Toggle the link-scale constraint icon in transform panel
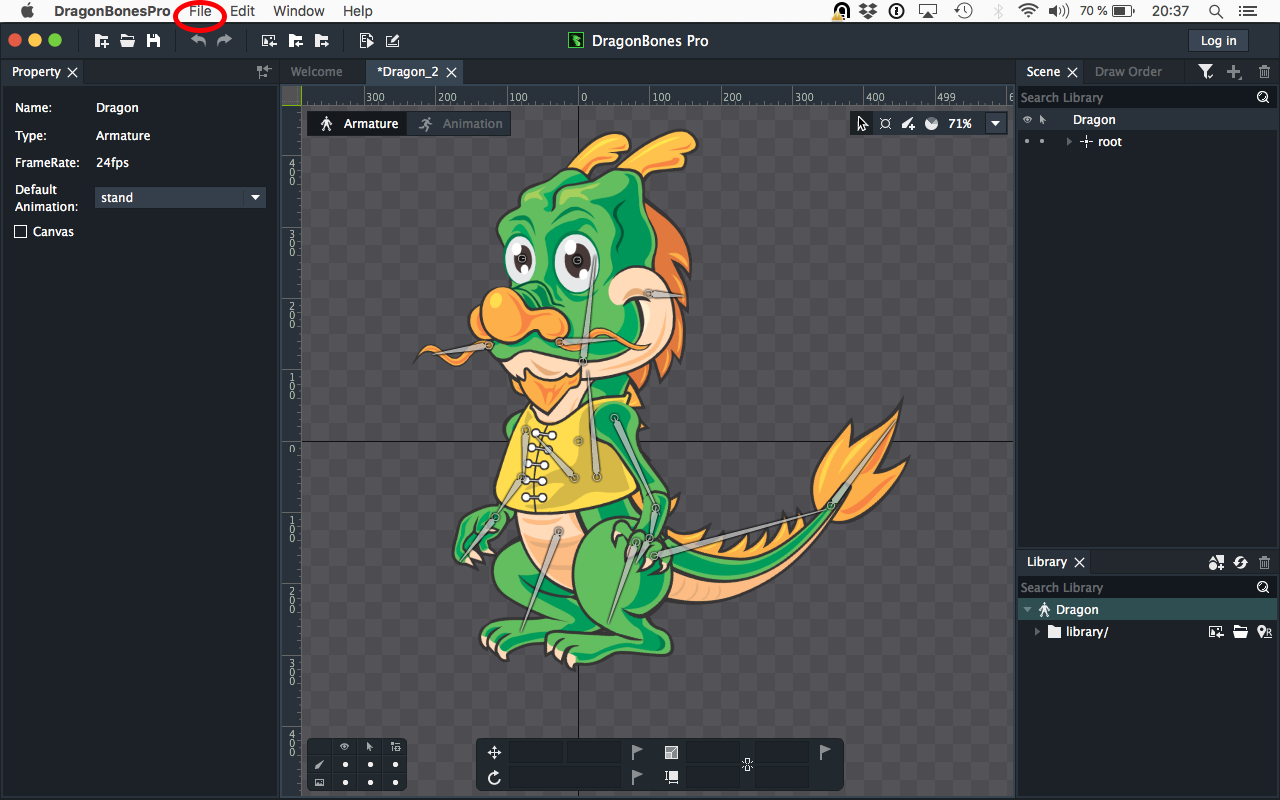Screen dimensions: 1280x800 click(747, 765)
